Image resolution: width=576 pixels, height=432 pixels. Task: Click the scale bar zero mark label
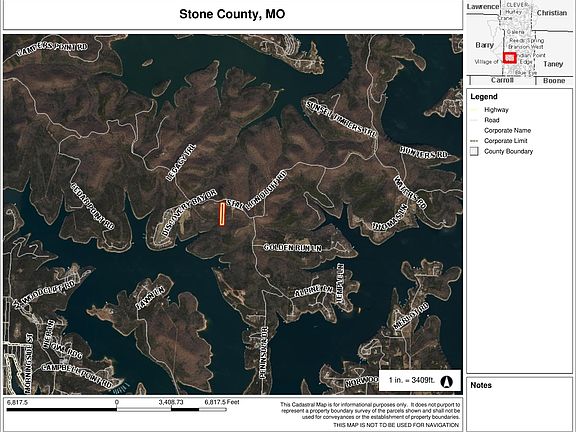pyautogui.click(x=116, y=402)
